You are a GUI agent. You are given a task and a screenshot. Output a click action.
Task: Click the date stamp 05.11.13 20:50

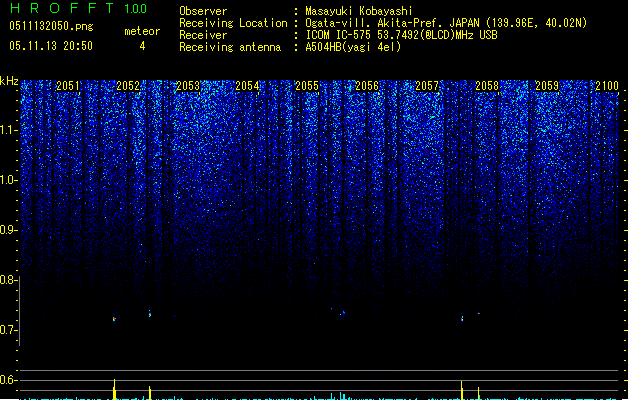click(x=51, y=46)
